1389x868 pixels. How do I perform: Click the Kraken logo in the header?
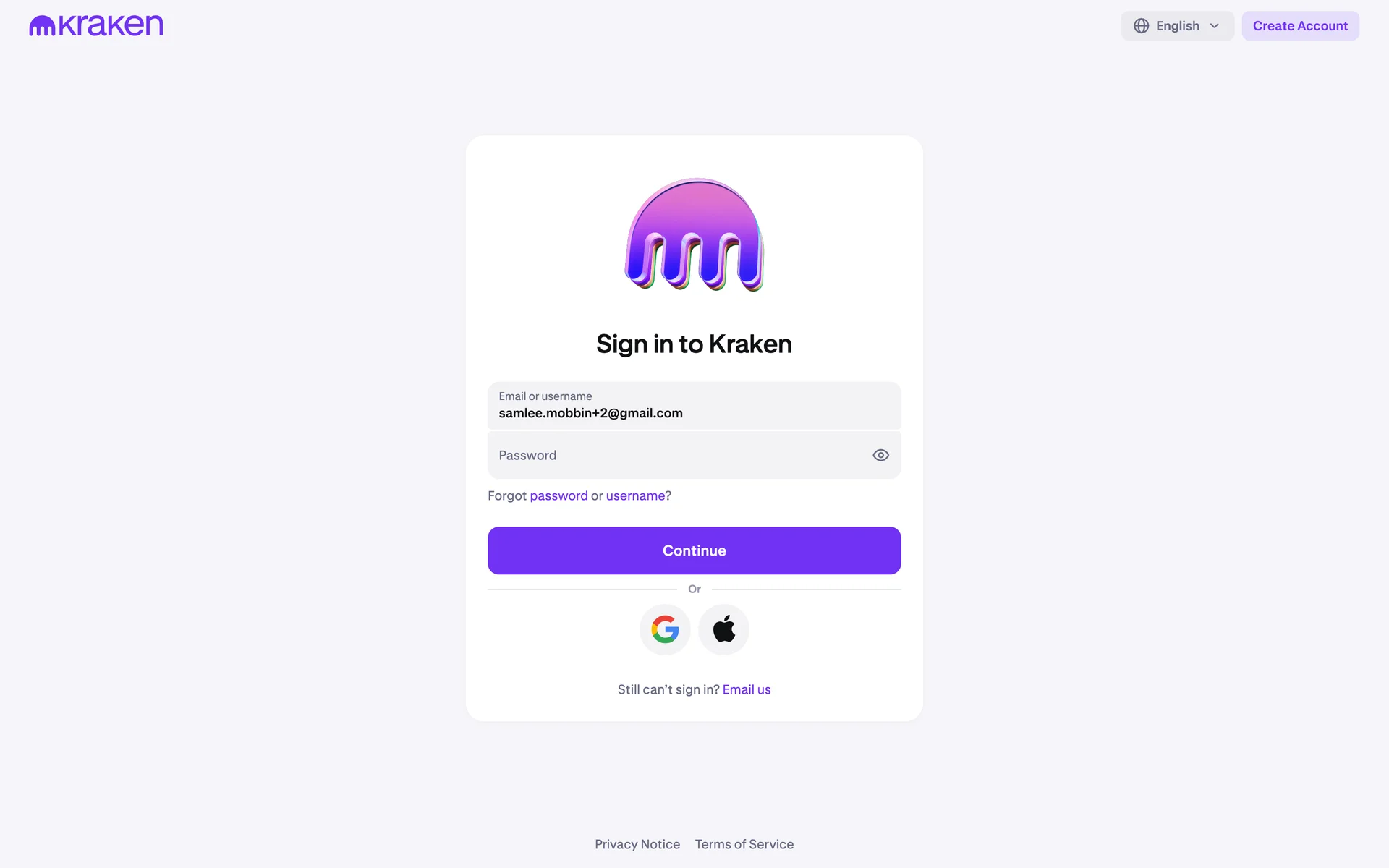coord(96,25)
